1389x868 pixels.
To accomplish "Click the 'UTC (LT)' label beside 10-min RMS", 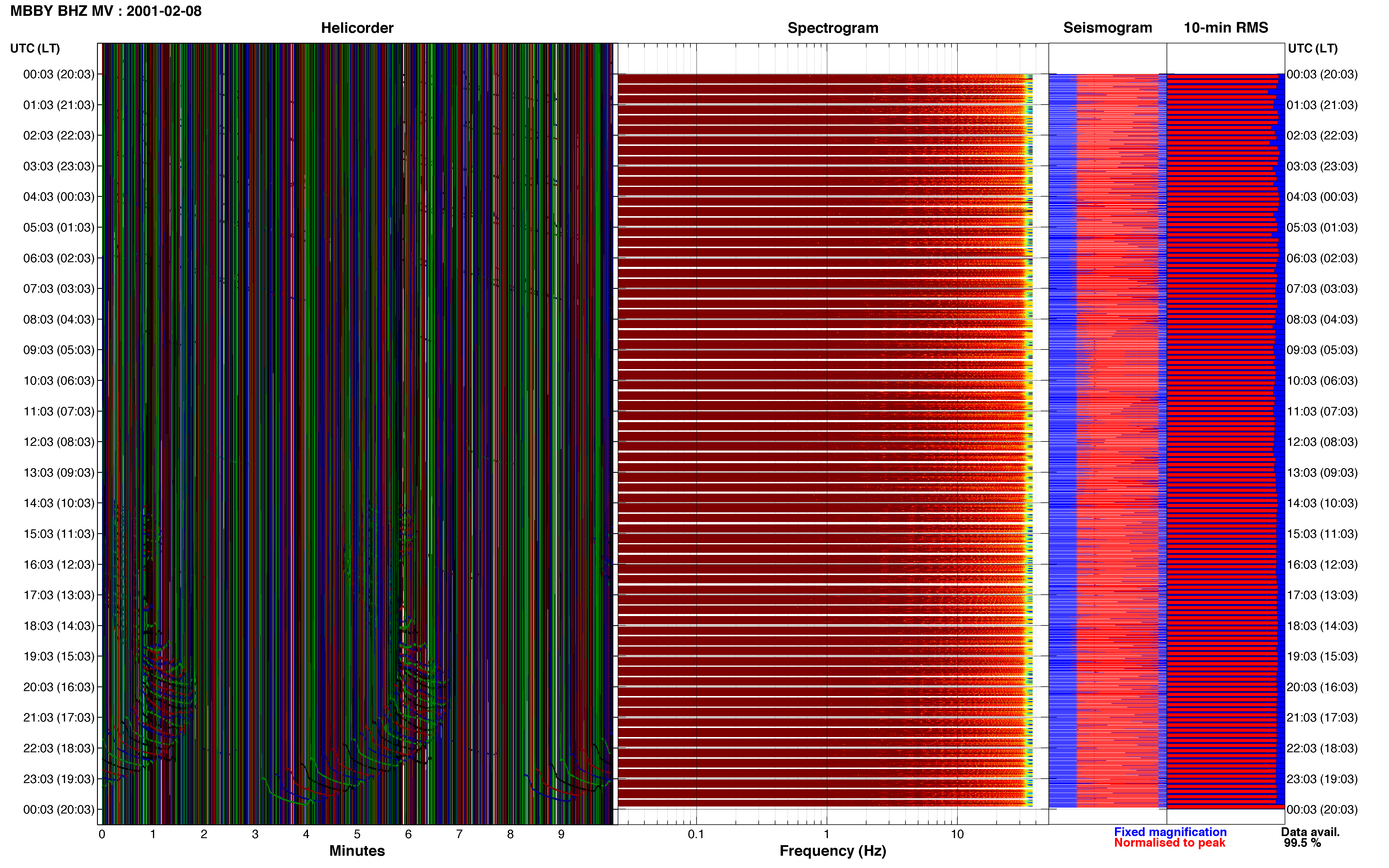I will [1313, 48].
